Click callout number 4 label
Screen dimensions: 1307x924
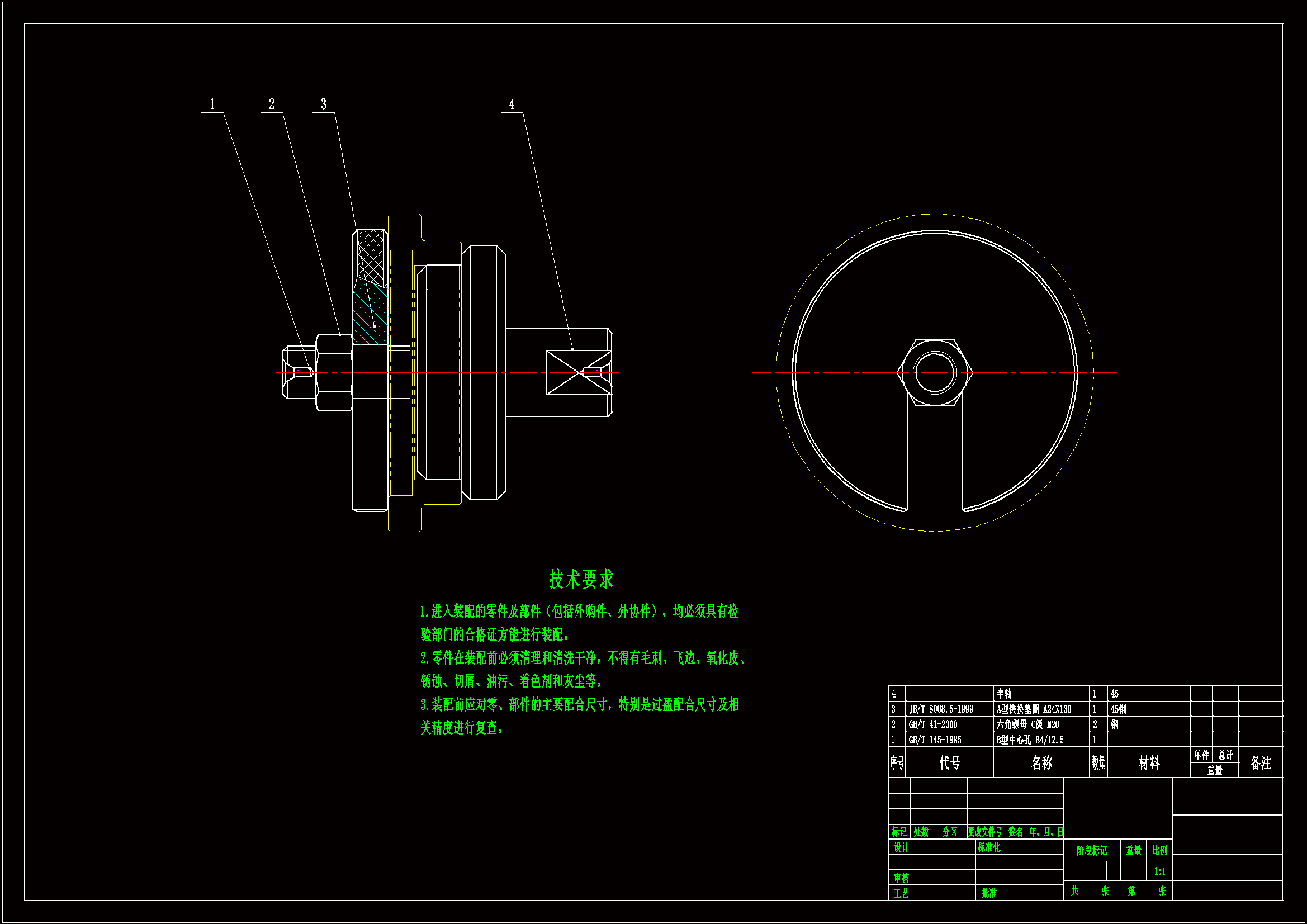tap(511, 104)
